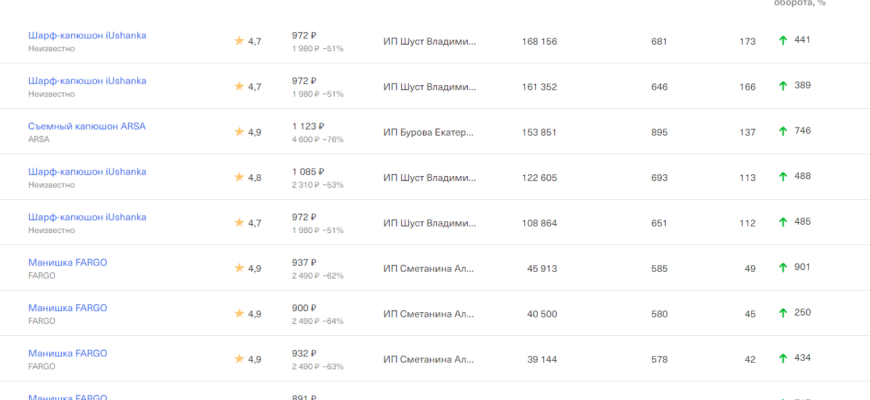Open the Съемный капюшон ARSA product link
The height and width of the screenshot is (400, 870).
click(87, 126)
